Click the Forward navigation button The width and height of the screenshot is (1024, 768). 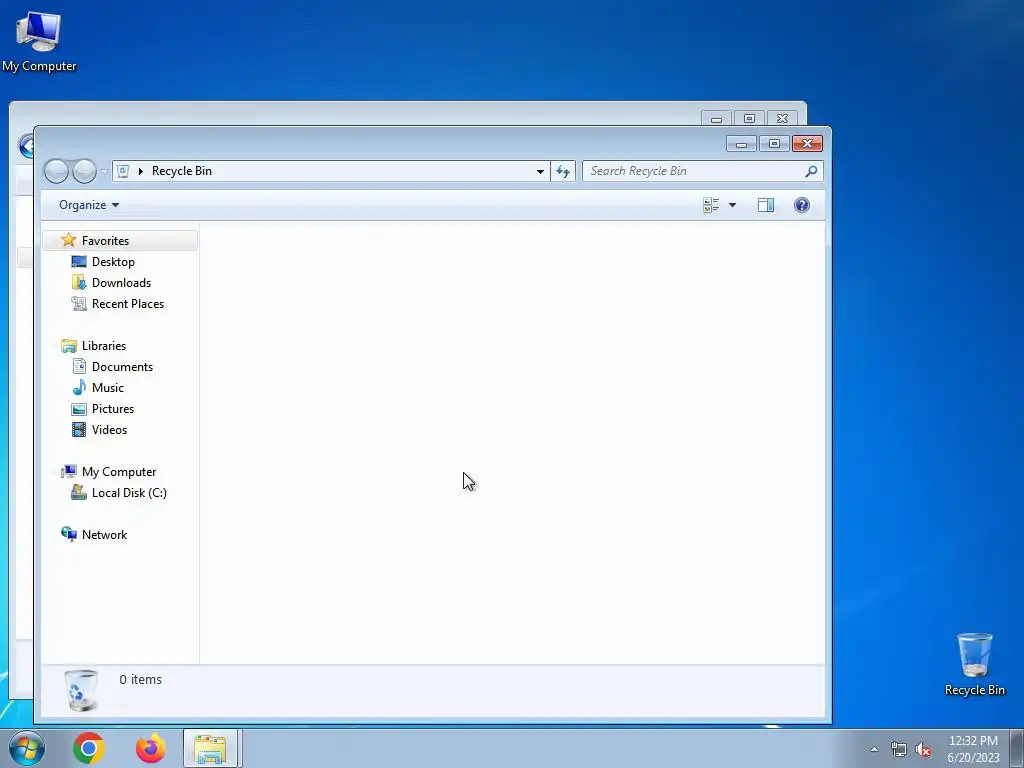[x=84, y=171]
